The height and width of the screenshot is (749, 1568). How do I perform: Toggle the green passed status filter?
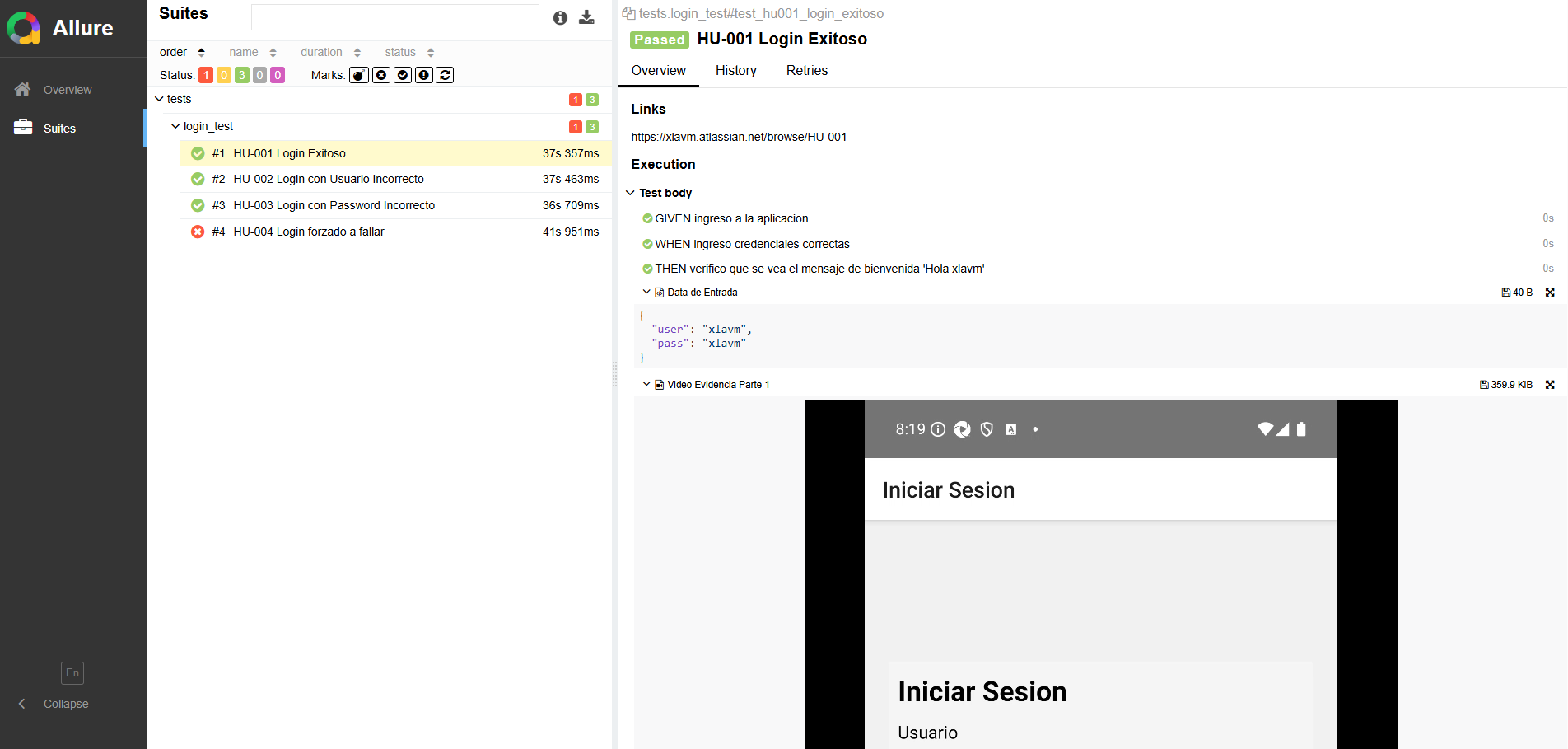241,75
